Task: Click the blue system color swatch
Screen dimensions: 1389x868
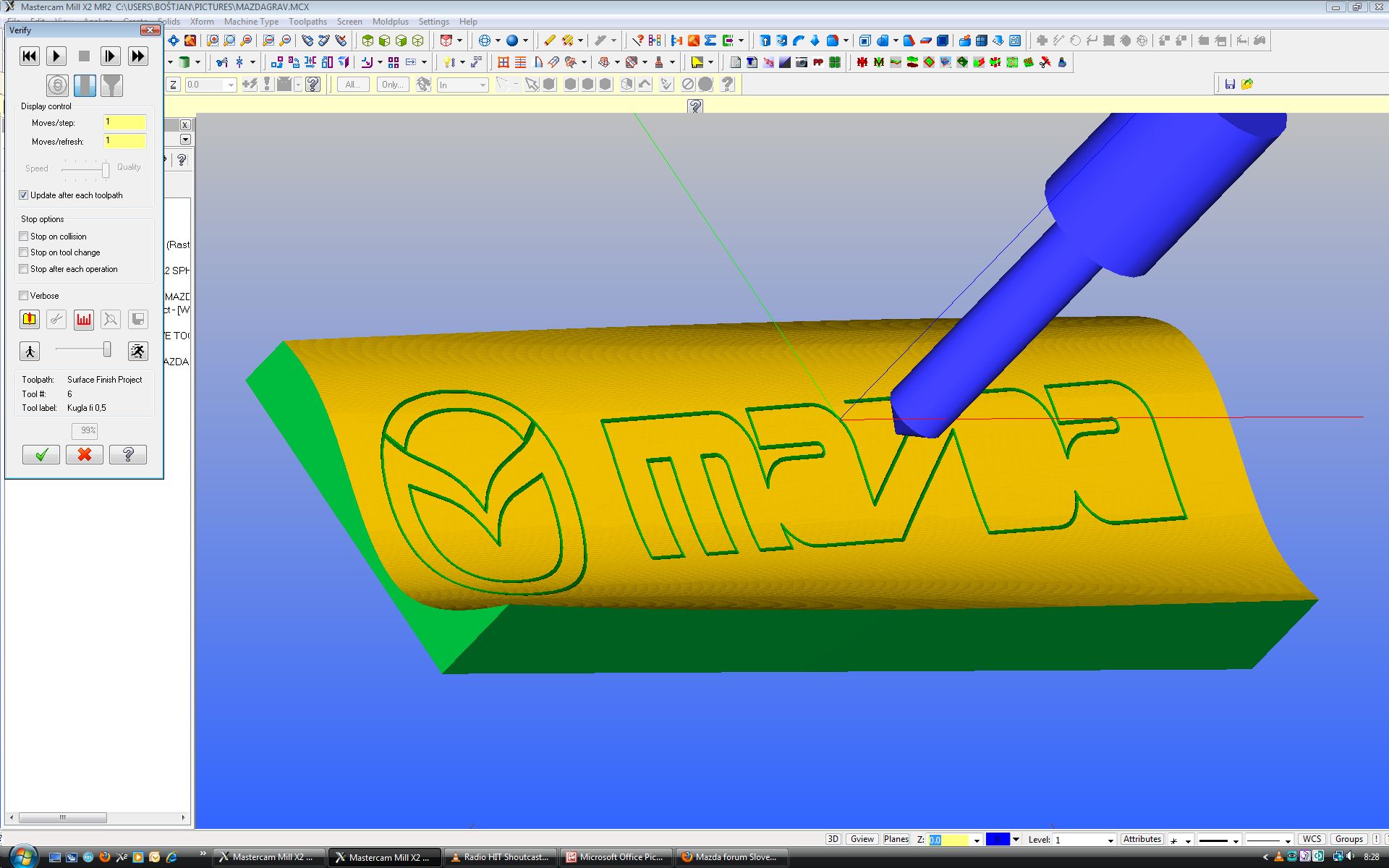Action: [998, 839]
